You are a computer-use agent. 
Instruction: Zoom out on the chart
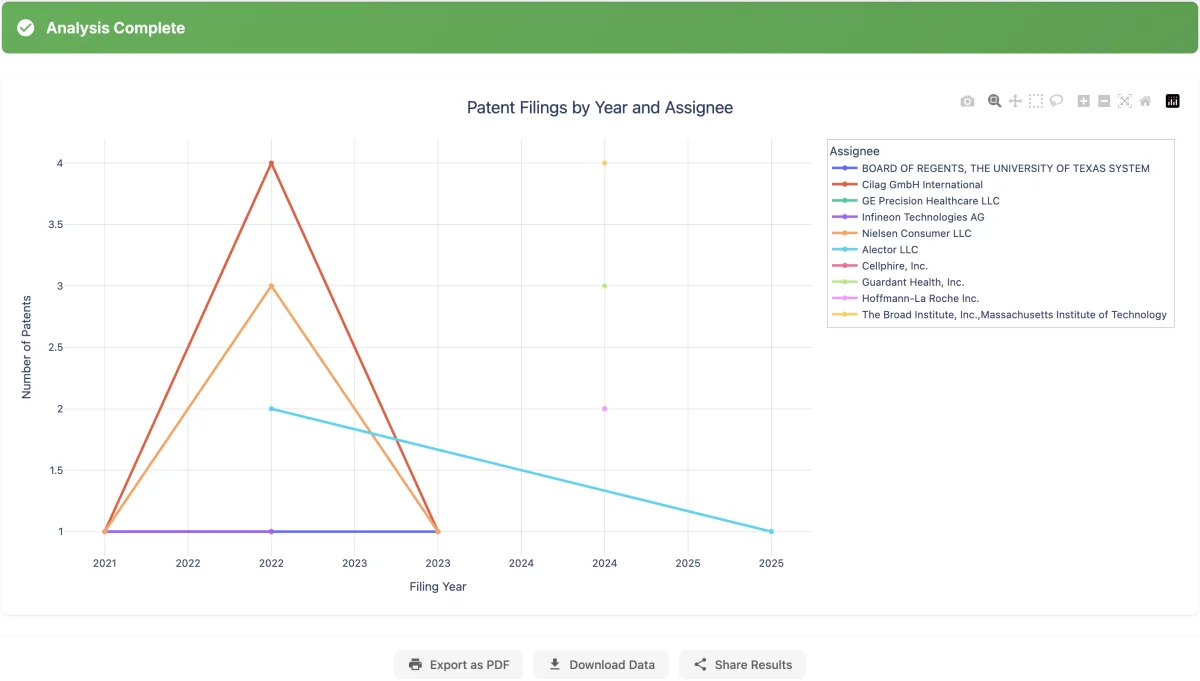1104,101
